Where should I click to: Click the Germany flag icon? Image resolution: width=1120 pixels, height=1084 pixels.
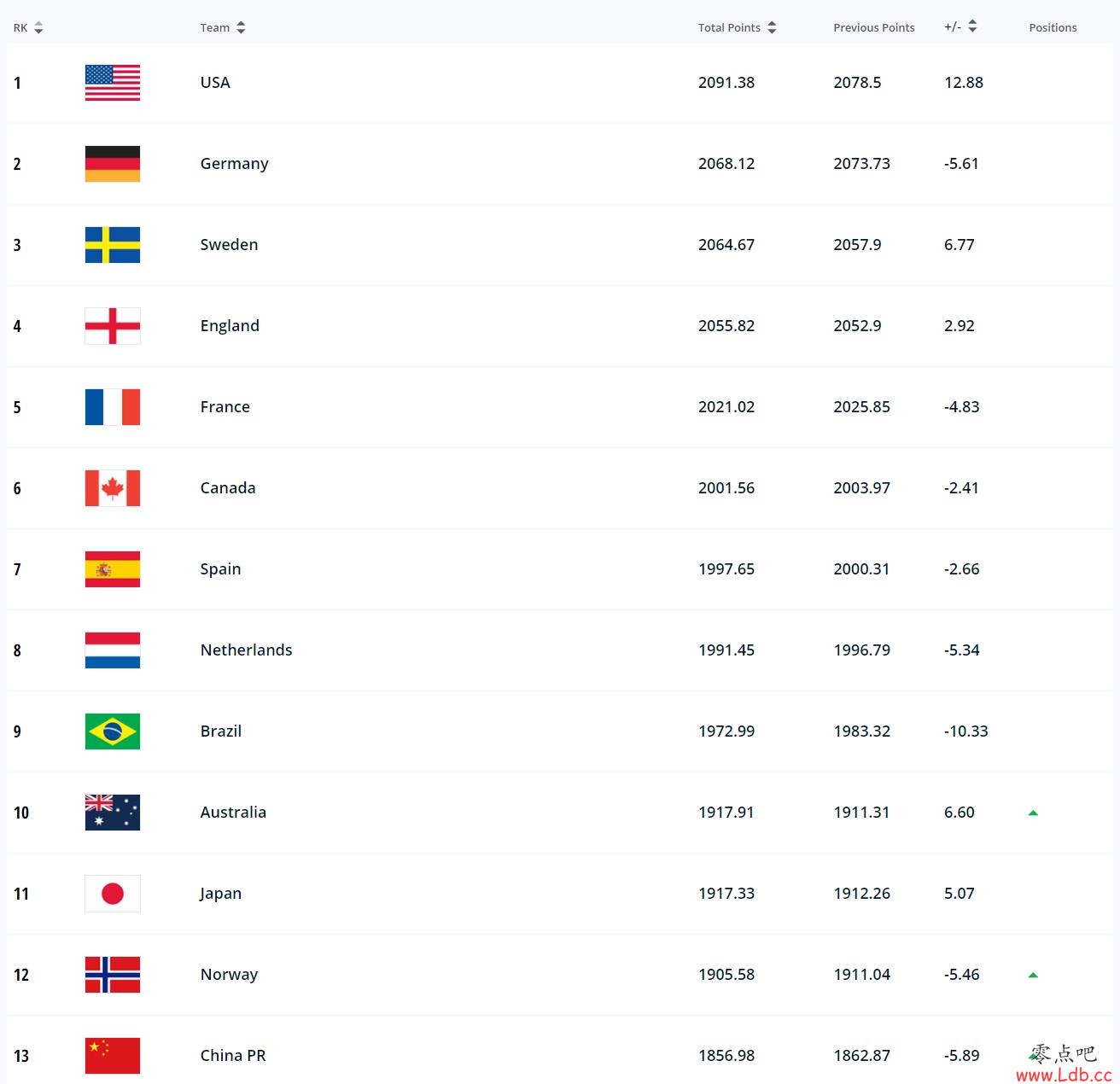tap(113, 164)
